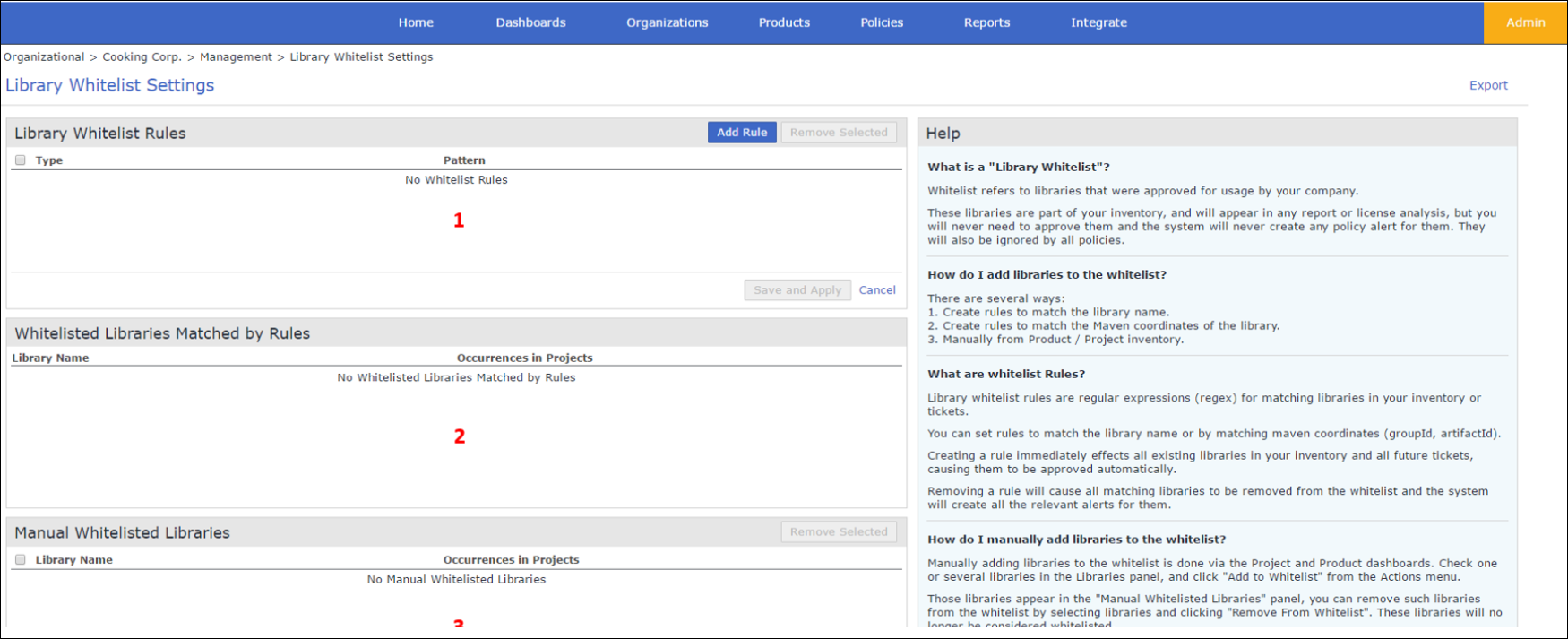Image resolution: width=1568 pixels, height=639 pixels.
Task: Go to the Dashboards menu
Action: (530, 22)
